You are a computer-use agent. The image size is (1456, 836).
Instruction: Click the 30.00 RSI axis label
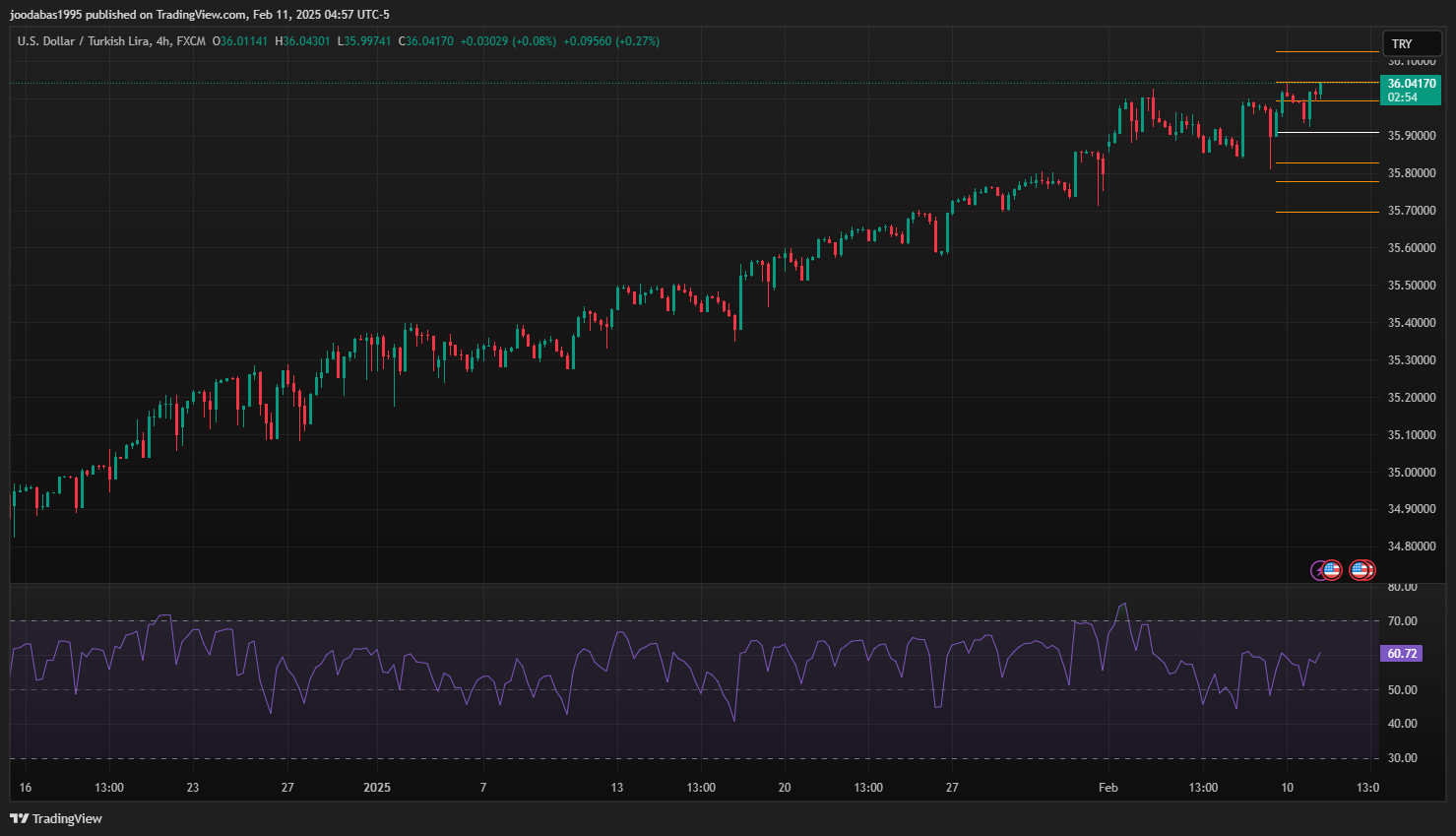(1402, 758)
